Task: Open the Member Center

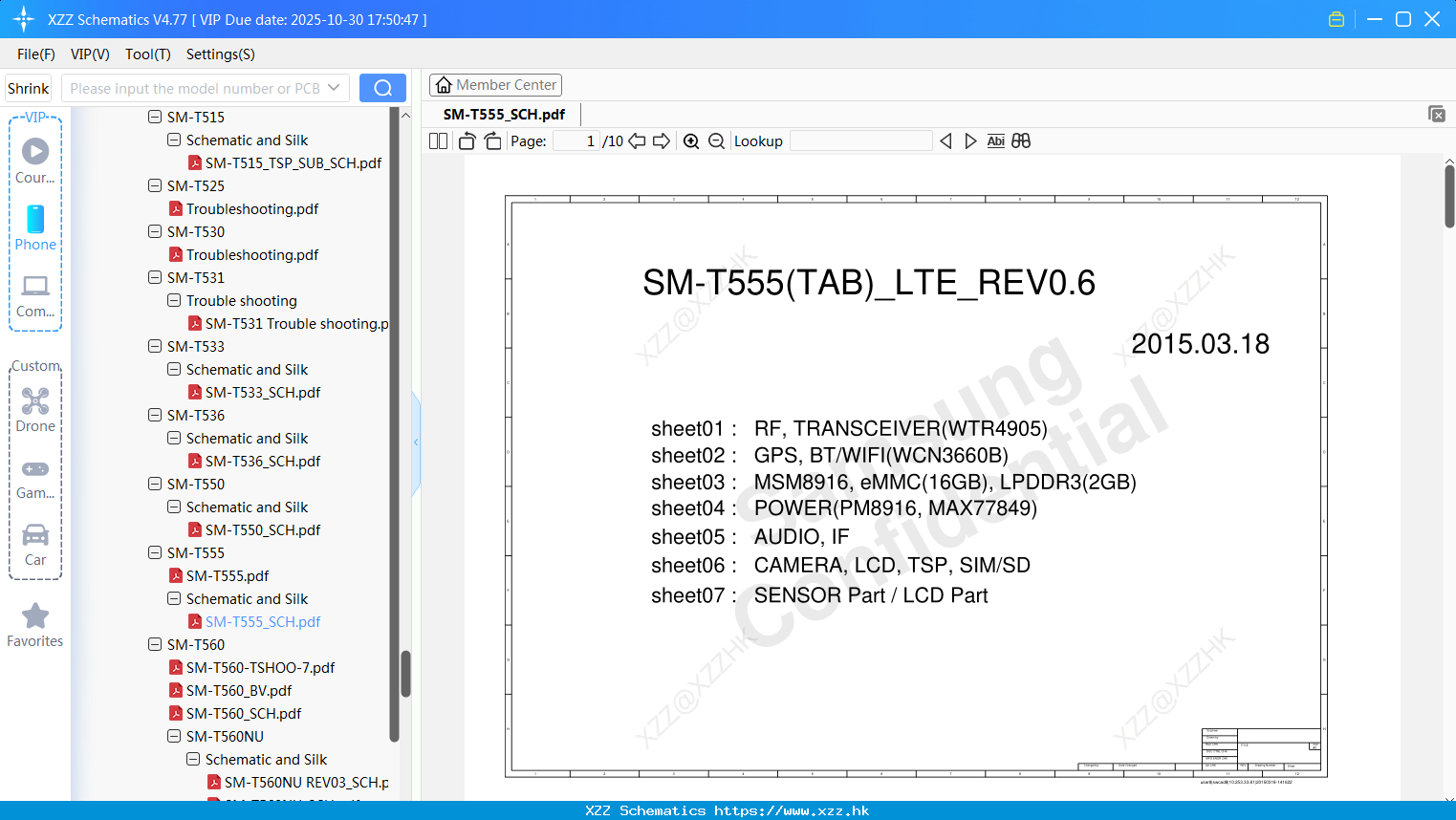Action: coord(495,85)
